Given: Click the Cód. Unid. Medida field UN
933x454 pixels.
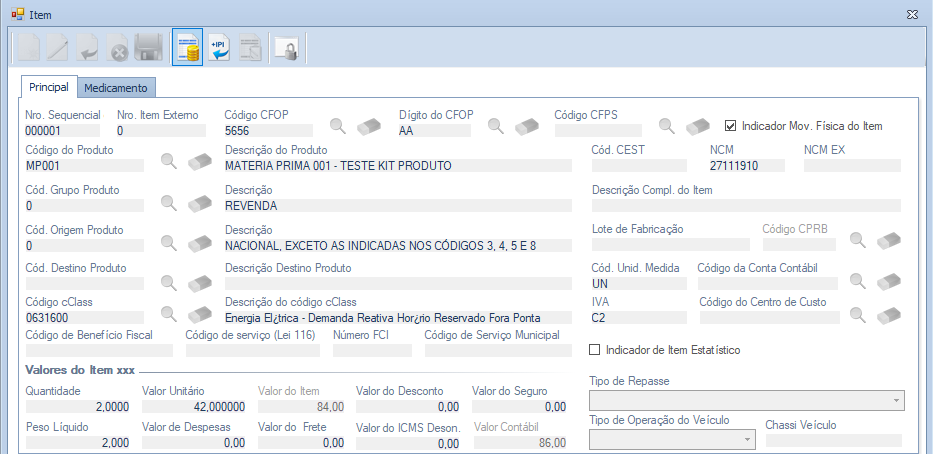Looking at the screenshot, I should (x=639, y=284).
